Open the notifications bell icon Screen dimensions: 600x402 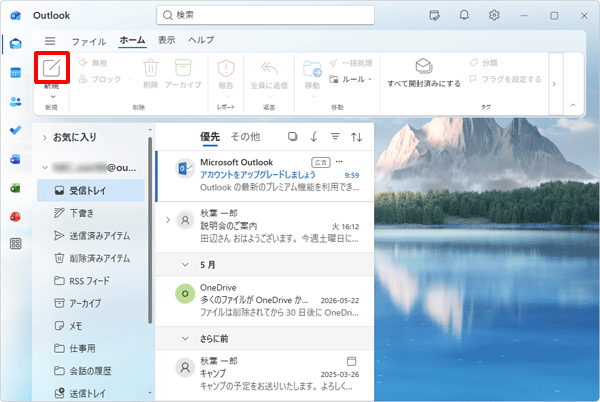tap(464, 15)
